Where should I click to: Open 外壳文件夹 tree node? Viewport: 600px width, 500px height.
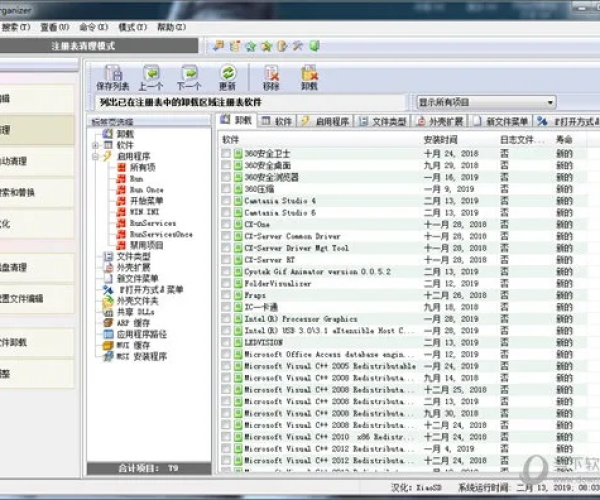point(137,301)
